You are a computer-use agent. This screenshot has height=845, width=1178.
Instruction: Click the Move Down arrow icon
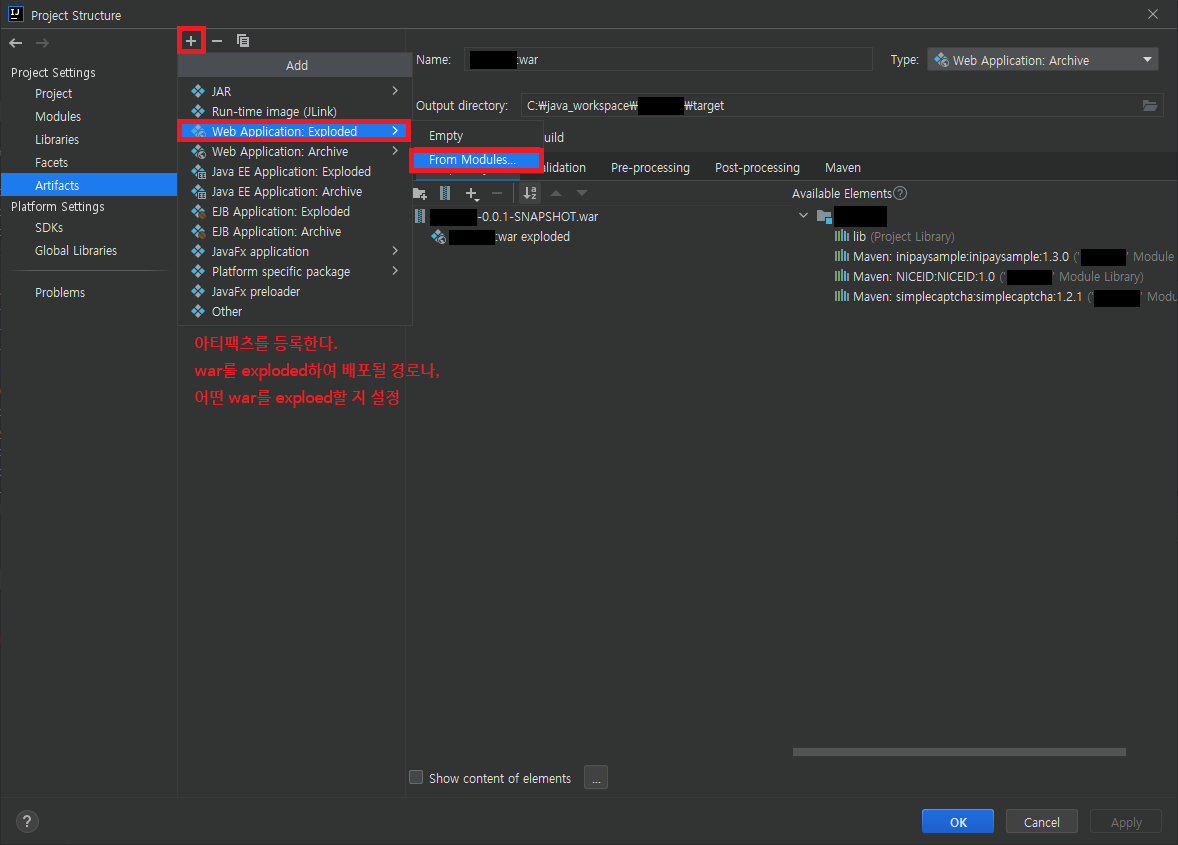click(581, 194)
